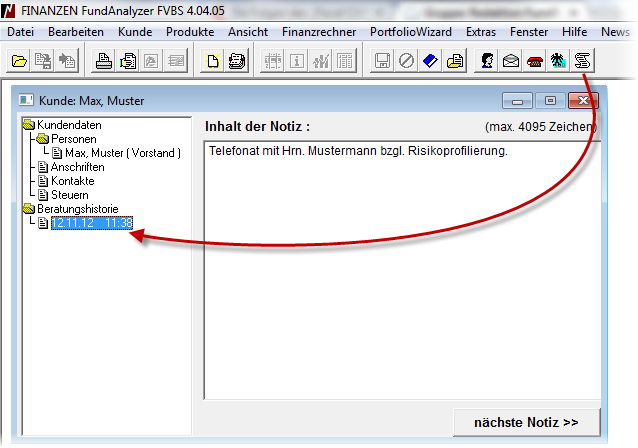The image size is (638, 448).
Task: Collapse the Beratungshistorie tree folder
Action: 27,209
